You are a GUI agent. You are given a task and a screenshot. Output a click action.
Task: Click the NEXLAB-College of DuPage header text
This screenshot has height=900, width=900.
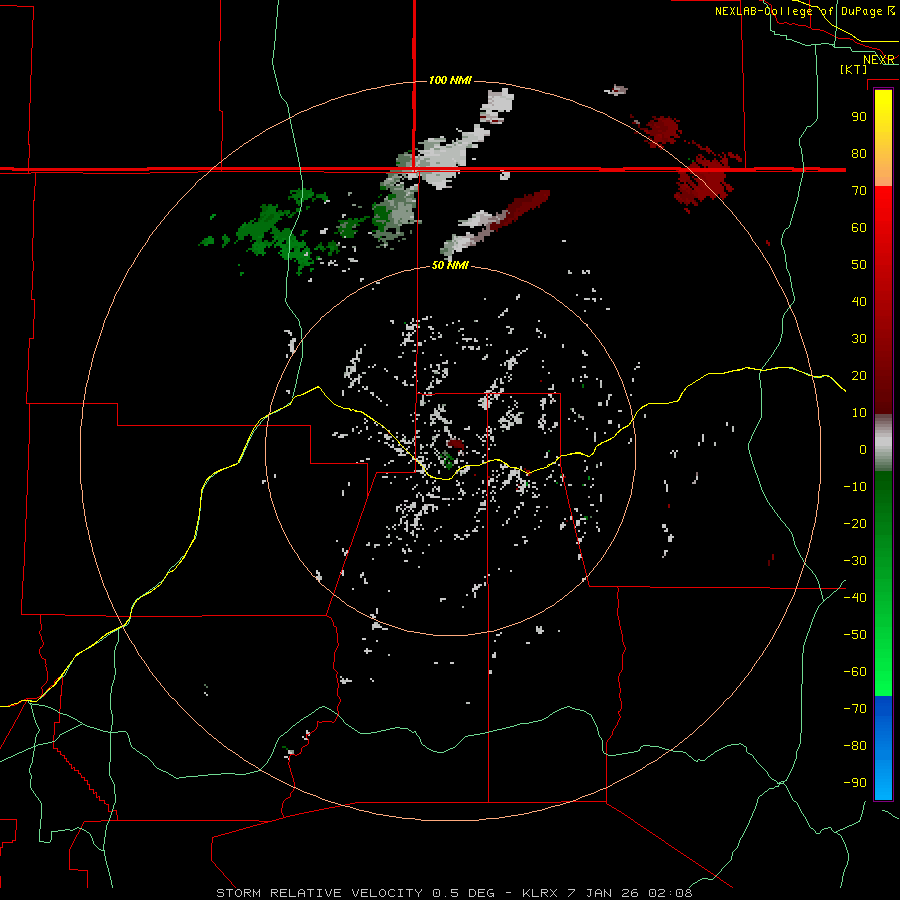(x=798, y=11)
